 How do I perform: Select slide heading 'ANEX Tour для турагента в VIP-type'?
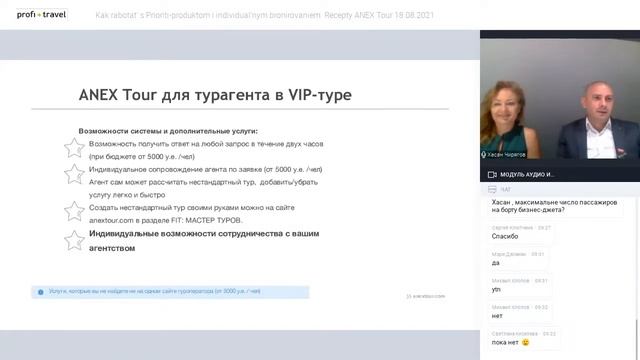pyautogui.click(x=215, y=95)
